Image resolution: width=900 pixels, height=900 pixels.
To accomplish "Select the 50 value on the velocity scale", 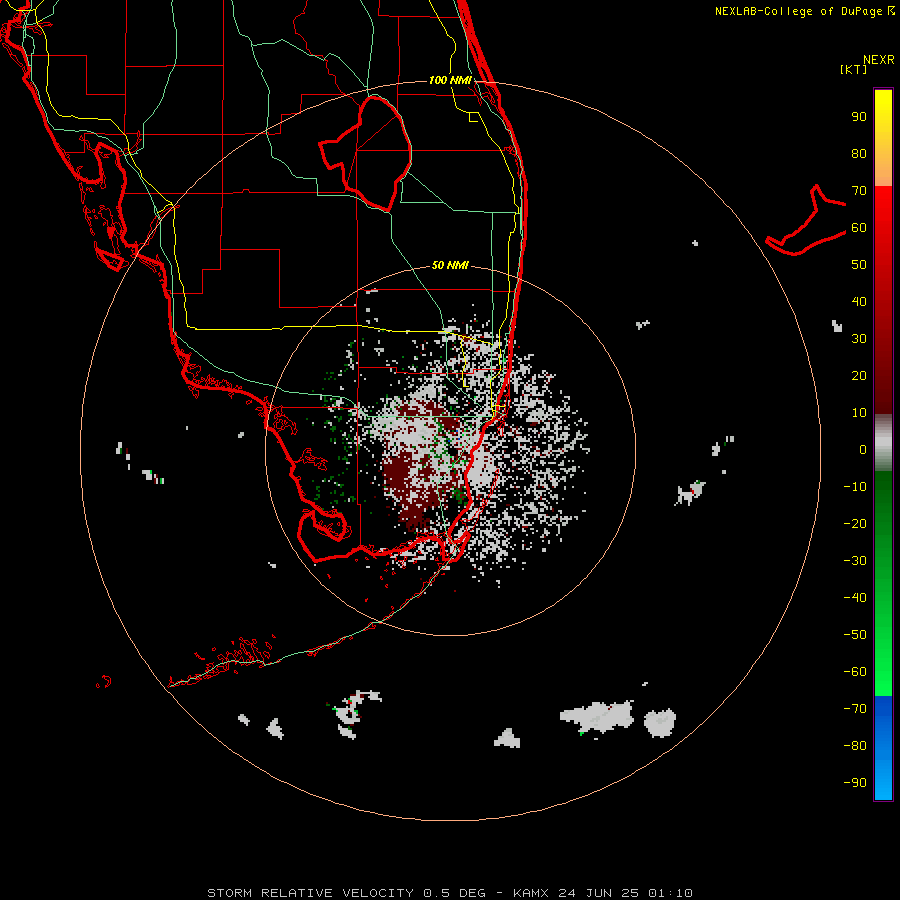I will click(859, 265).
